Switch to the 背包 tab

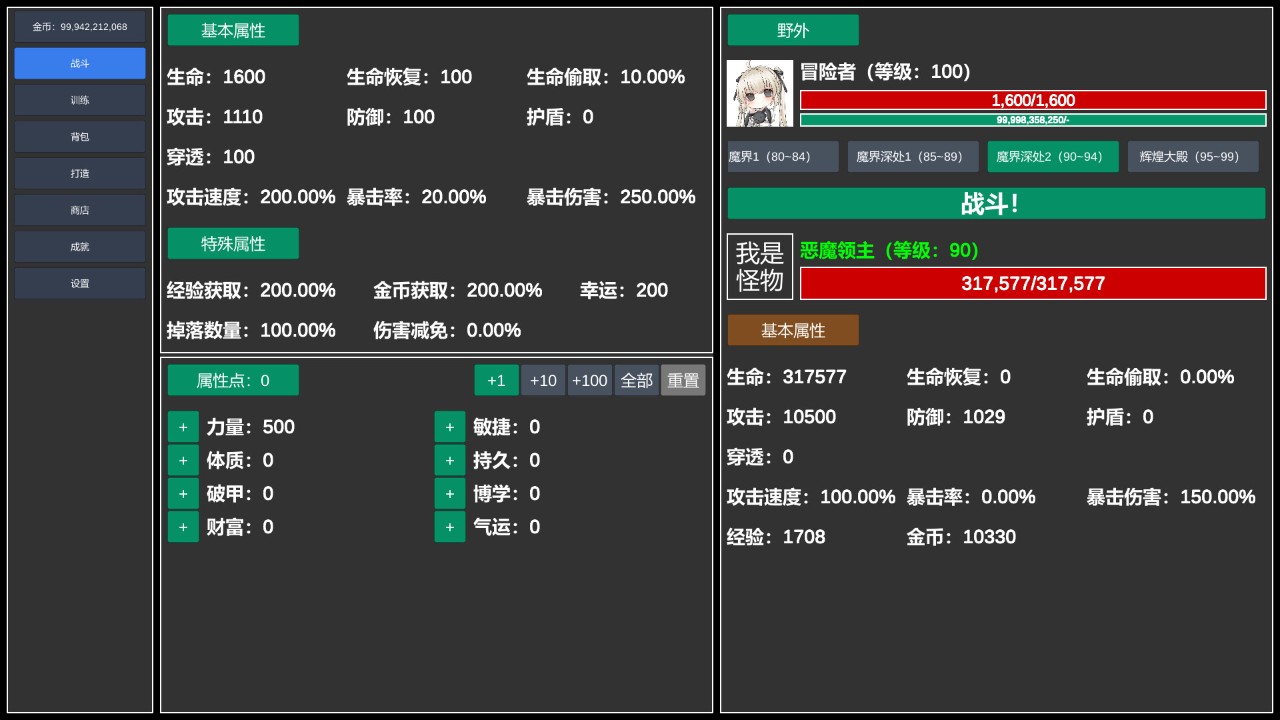[x=79, y=136]
